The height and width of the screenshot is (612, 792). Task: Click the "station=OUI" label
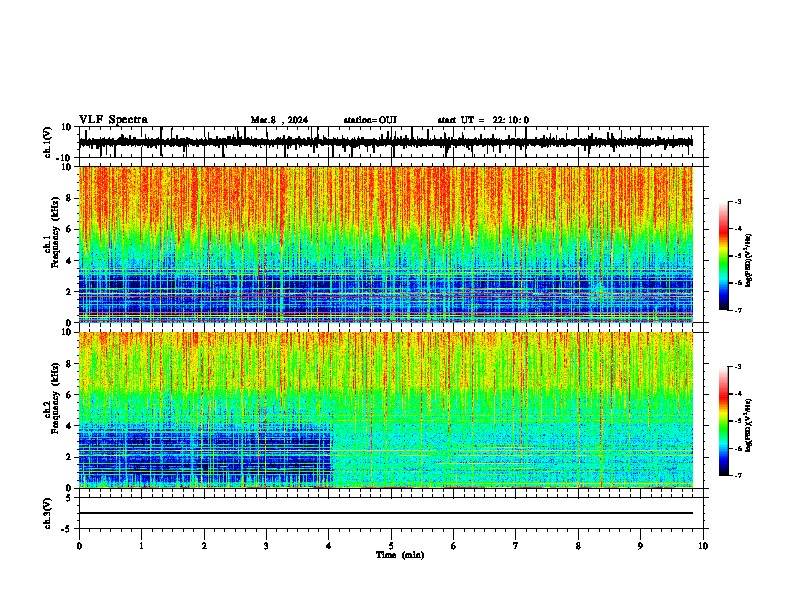370,120
